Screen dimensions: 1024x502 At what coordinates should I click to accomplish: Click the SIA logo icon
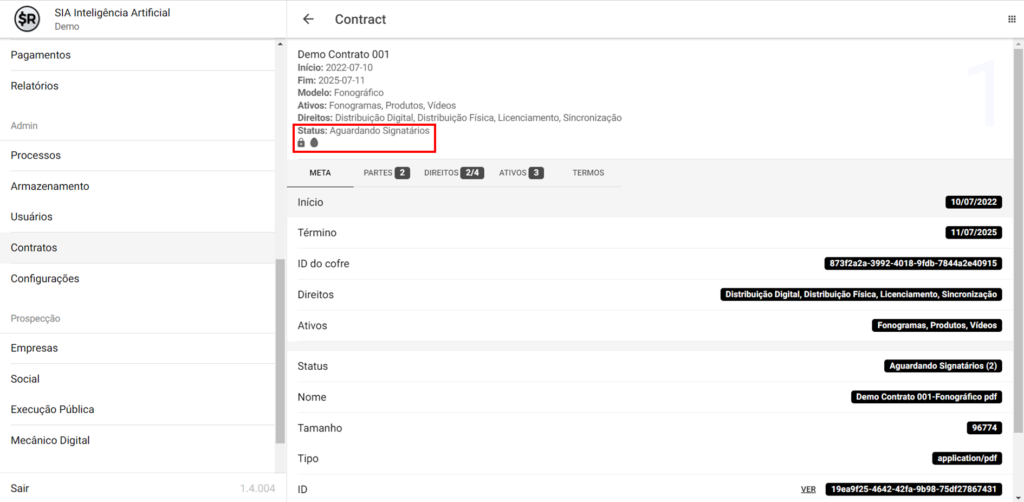click(27, 19)
